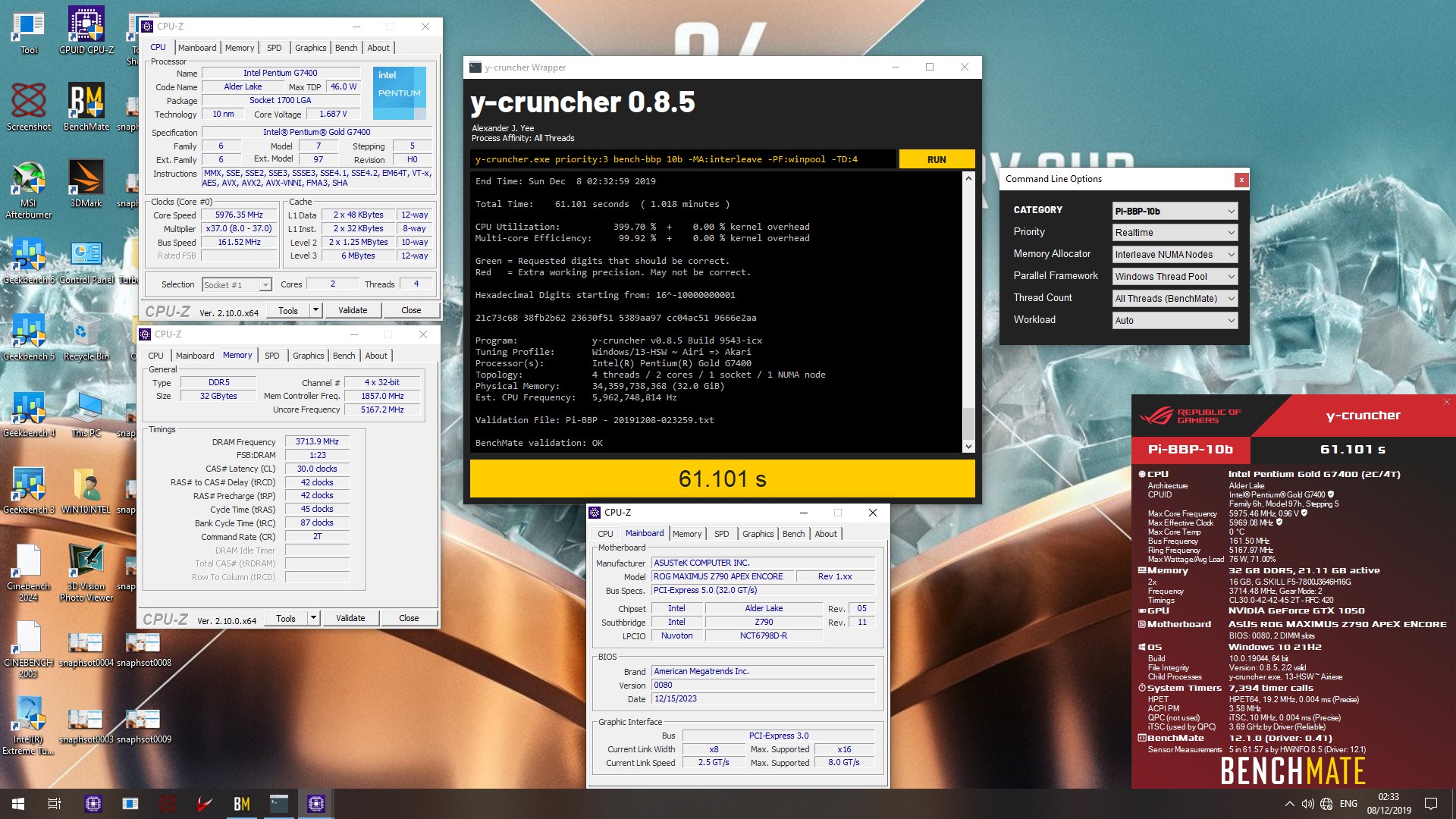Open About tab in Mainboard CPU-Z window
This screenshot has height=819, width=1456.
tap(826, 534)
